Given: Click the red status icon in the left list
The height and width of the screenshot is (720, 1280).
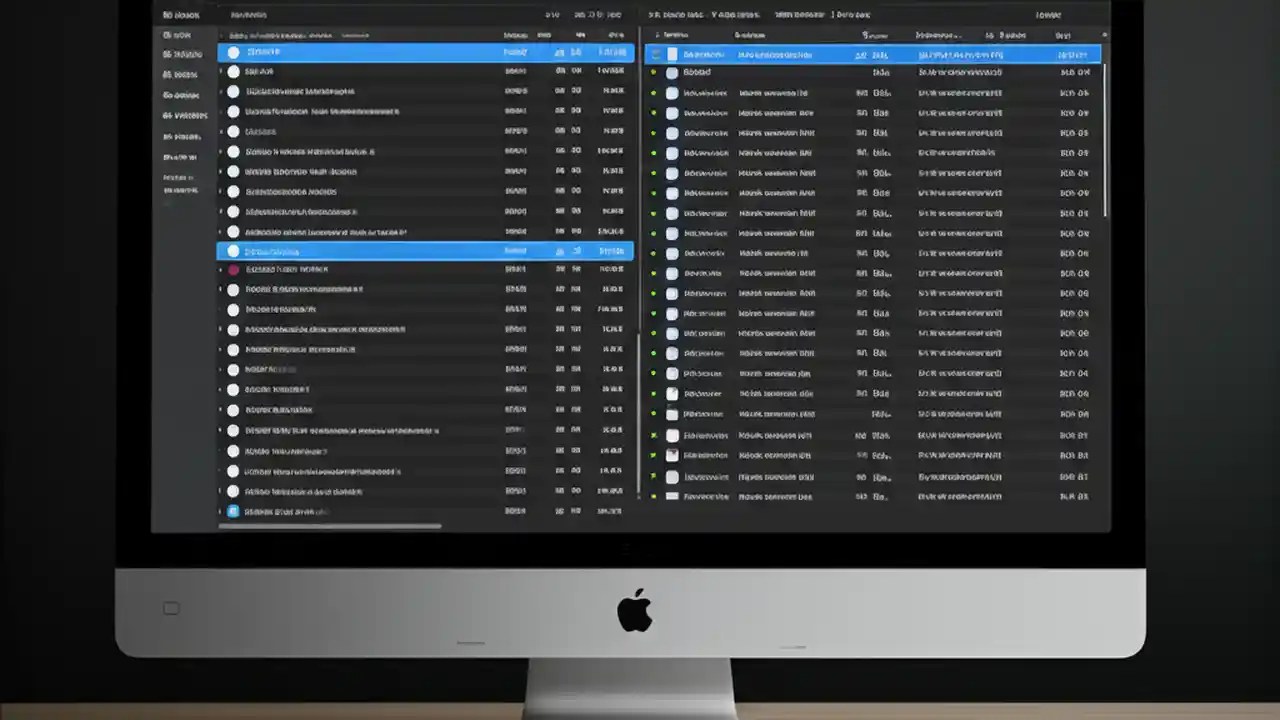Looking at the screenshot, I should (x=233, y=269).
